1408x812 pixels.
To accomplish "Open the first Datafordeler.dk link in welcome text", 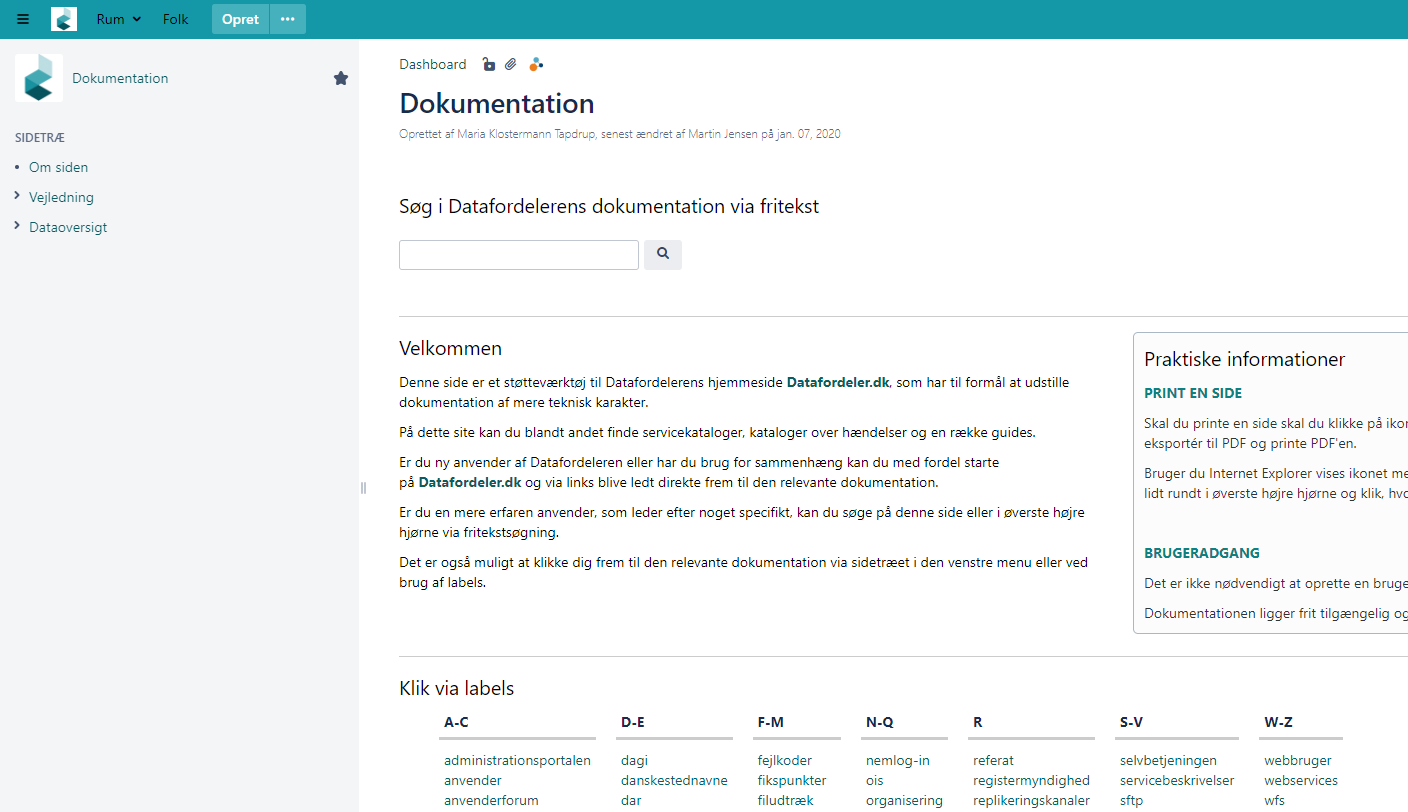I will tap(837, 382).
